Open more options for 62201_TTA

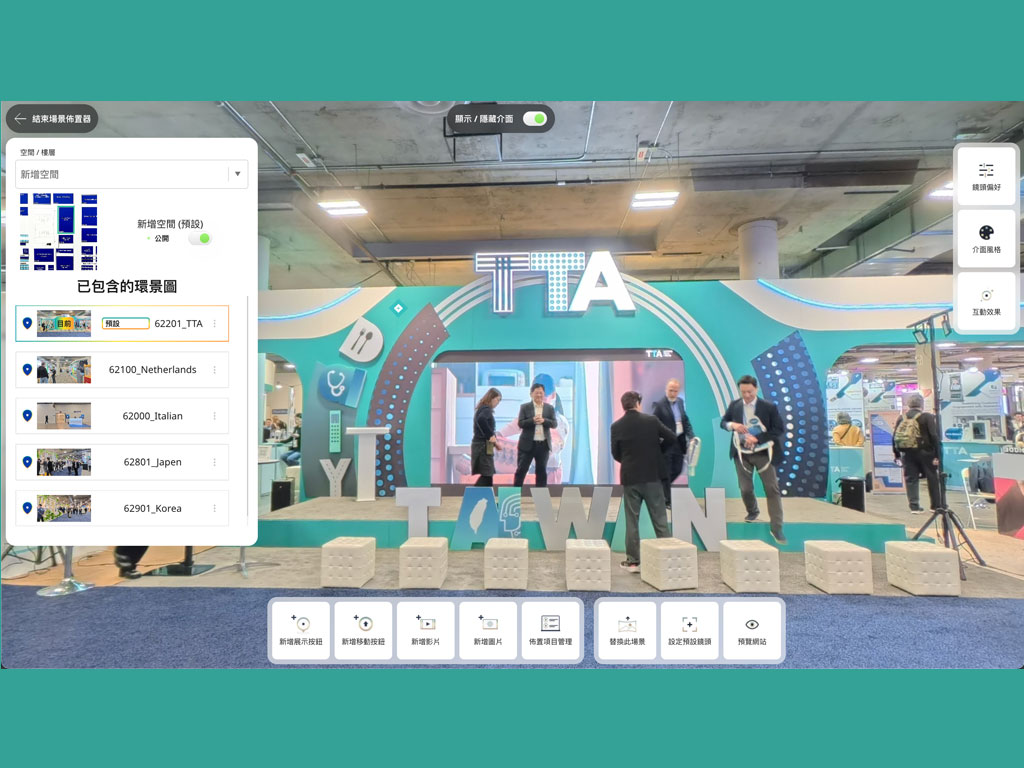pyautogui.click(x=214, y=323)
